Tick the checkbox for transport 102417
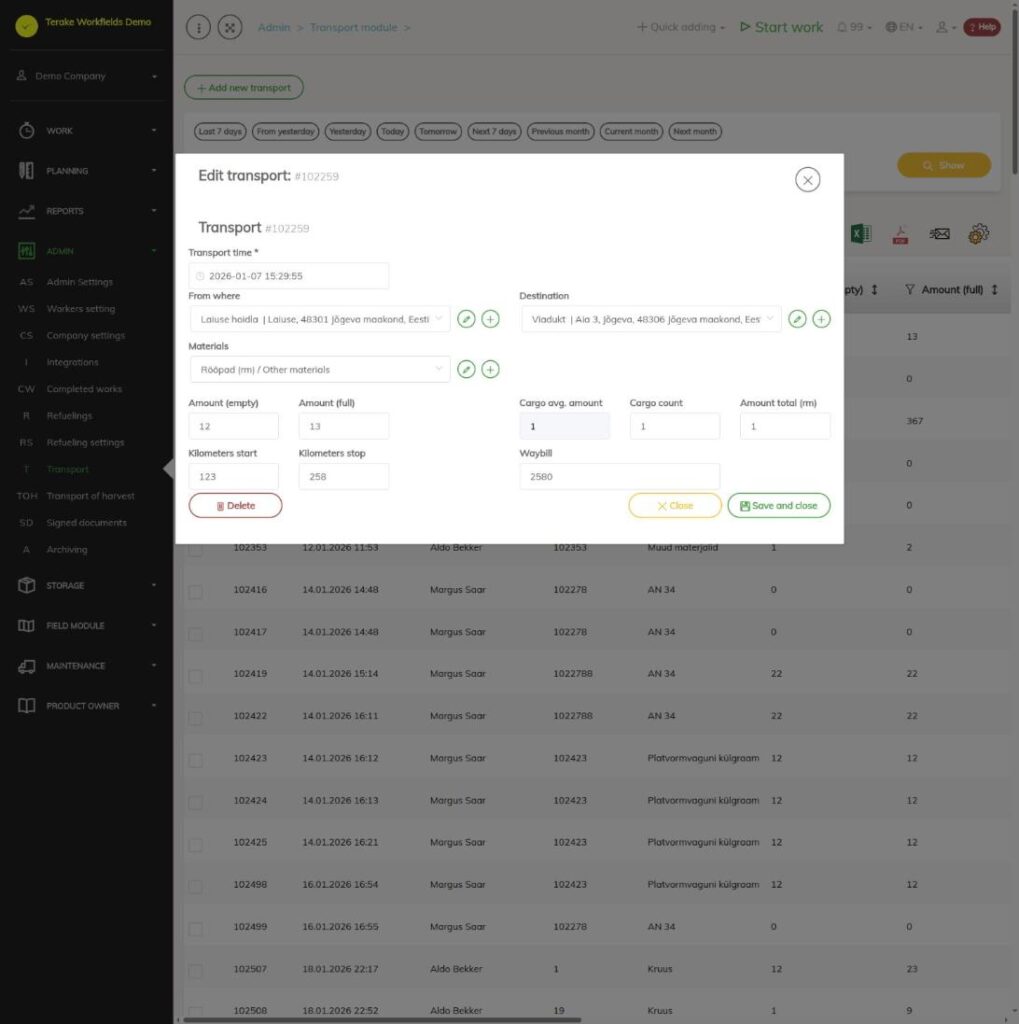1019x1024 pixels. [195, 634]
